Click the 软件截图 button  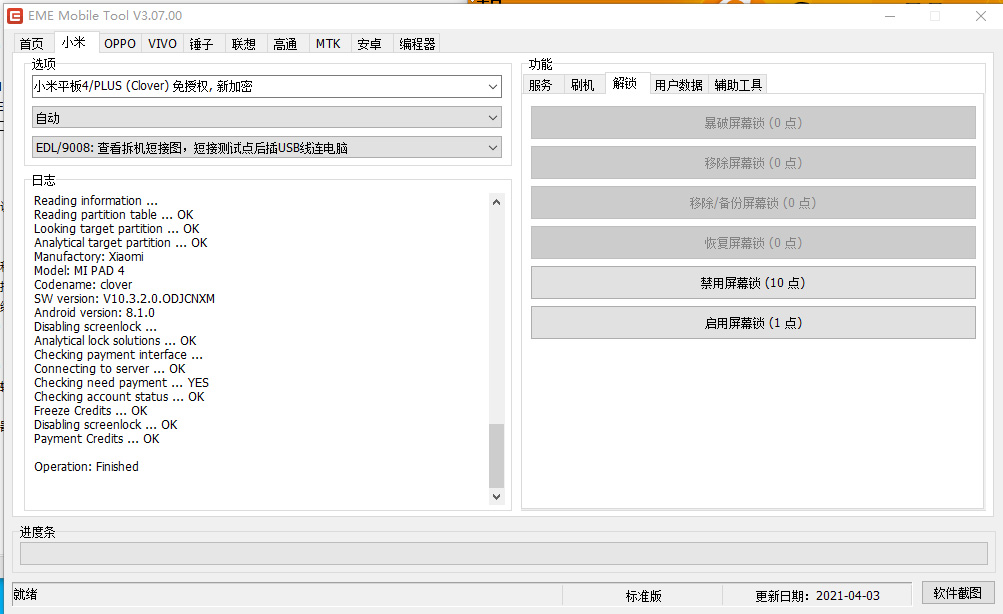point(958,593)
